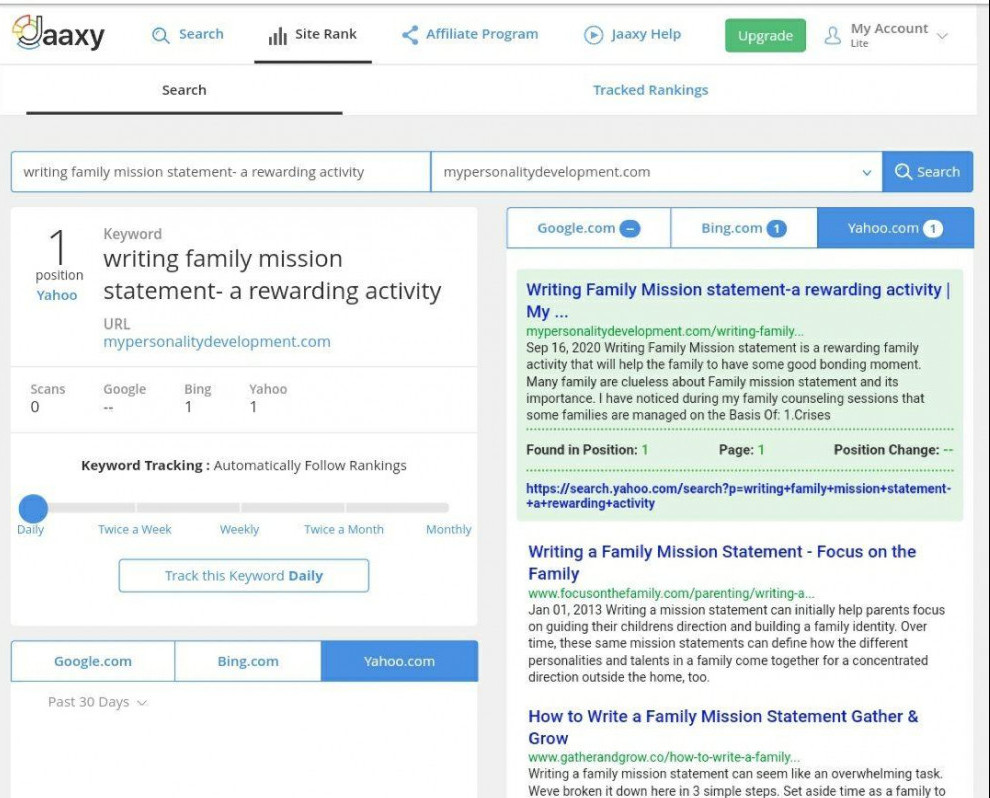This screenshot has height=798, width=990.
Task: Open the search.yahoo.com query link
Action: point(738,496)
